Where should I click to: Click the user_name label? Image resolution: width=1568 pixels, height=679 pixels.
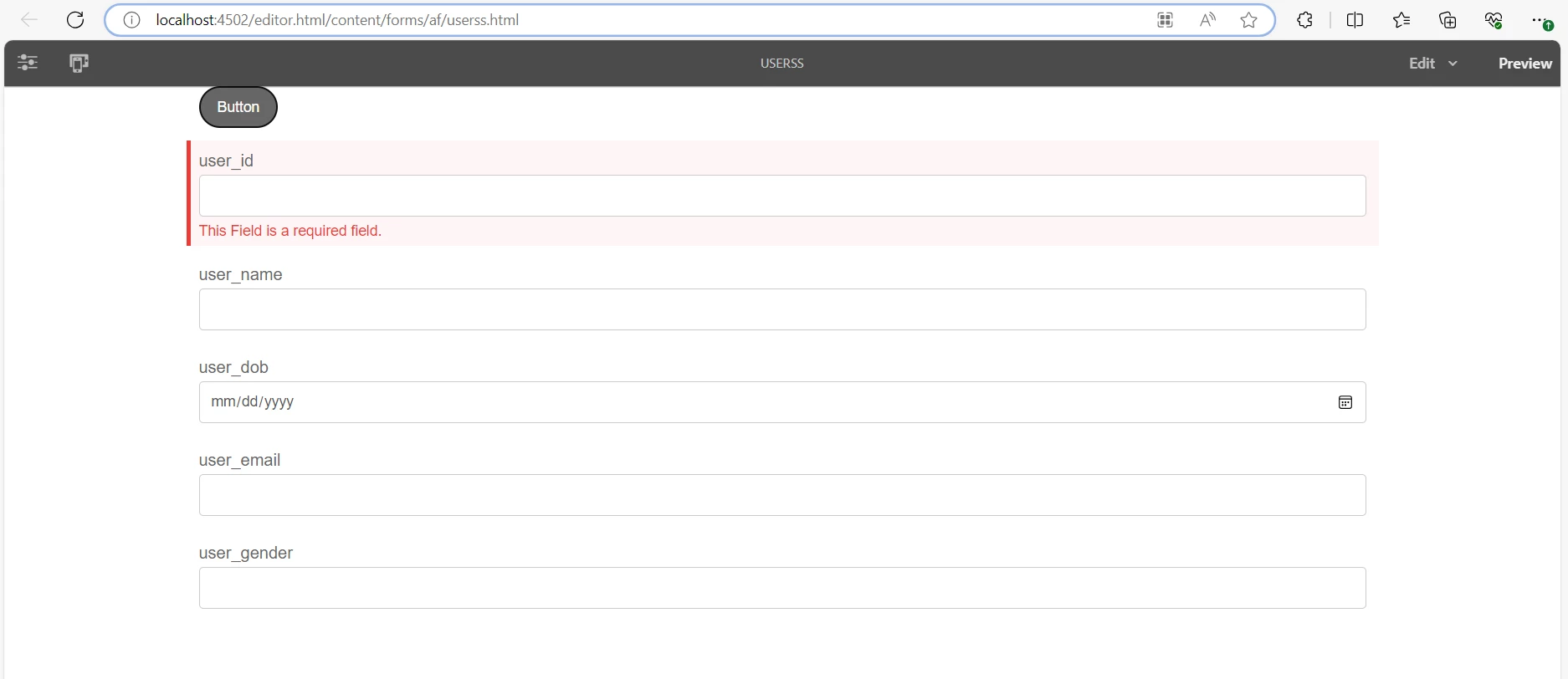[241, 274]
